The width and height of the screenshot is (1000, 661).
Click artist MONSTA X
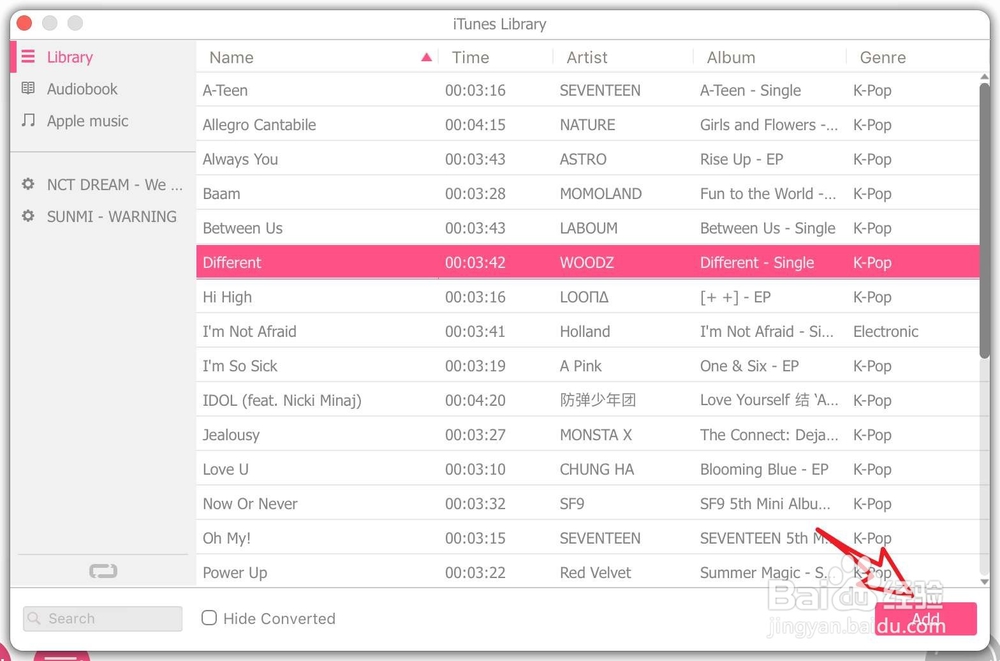pos(596,434)
